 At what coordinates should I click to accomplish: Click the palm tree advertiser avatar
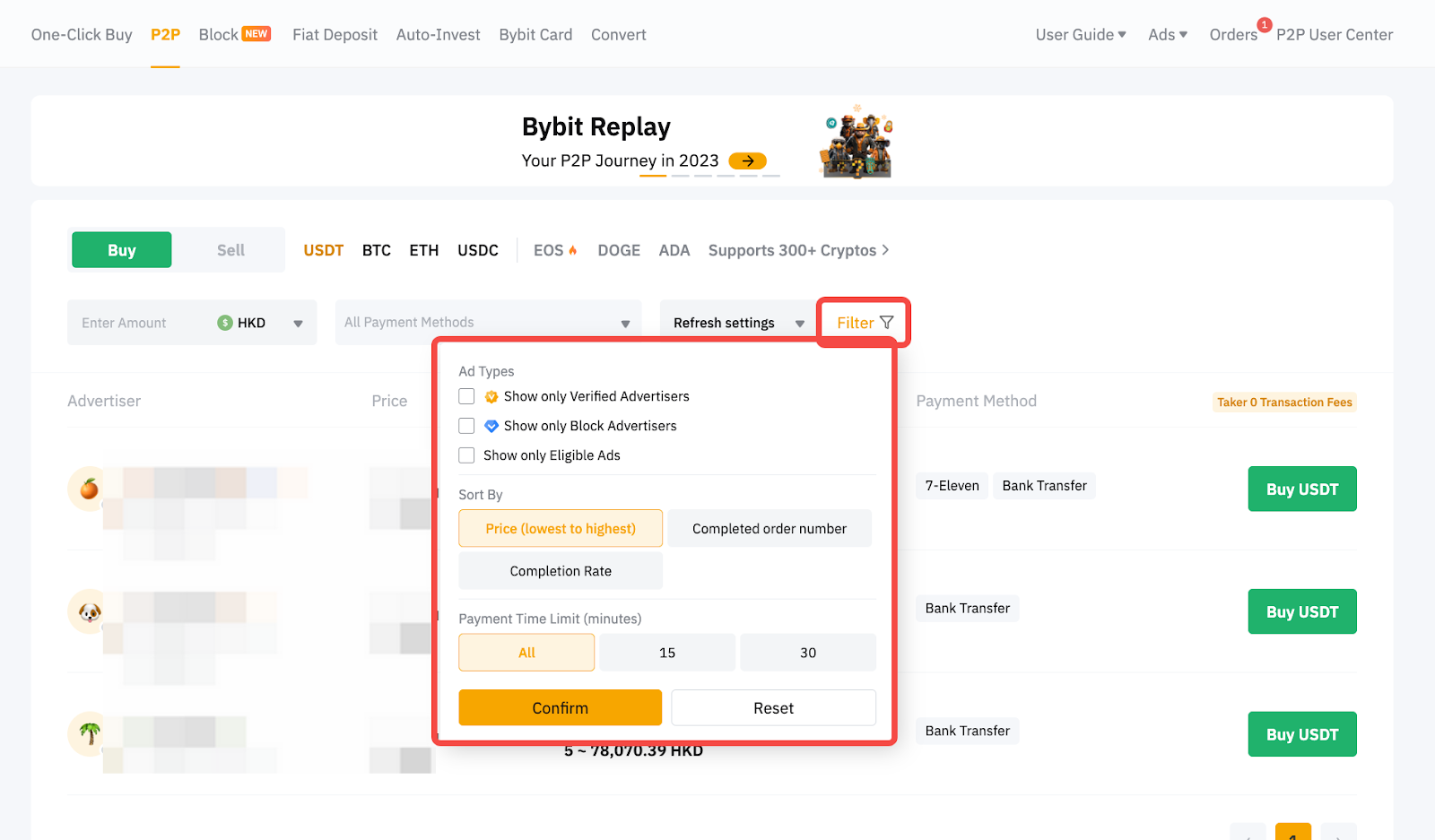(89, 733)
